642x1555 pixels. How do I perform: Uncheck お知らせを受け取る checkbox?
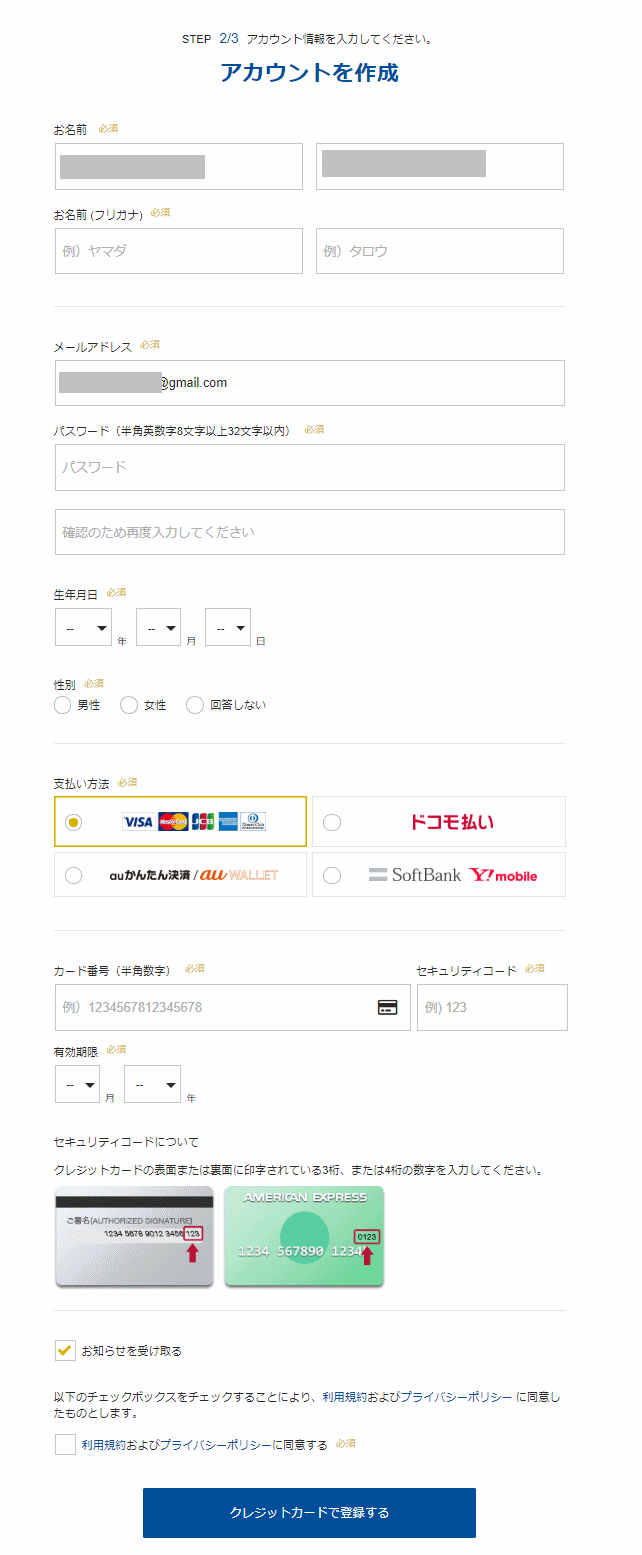[65, 1351]
